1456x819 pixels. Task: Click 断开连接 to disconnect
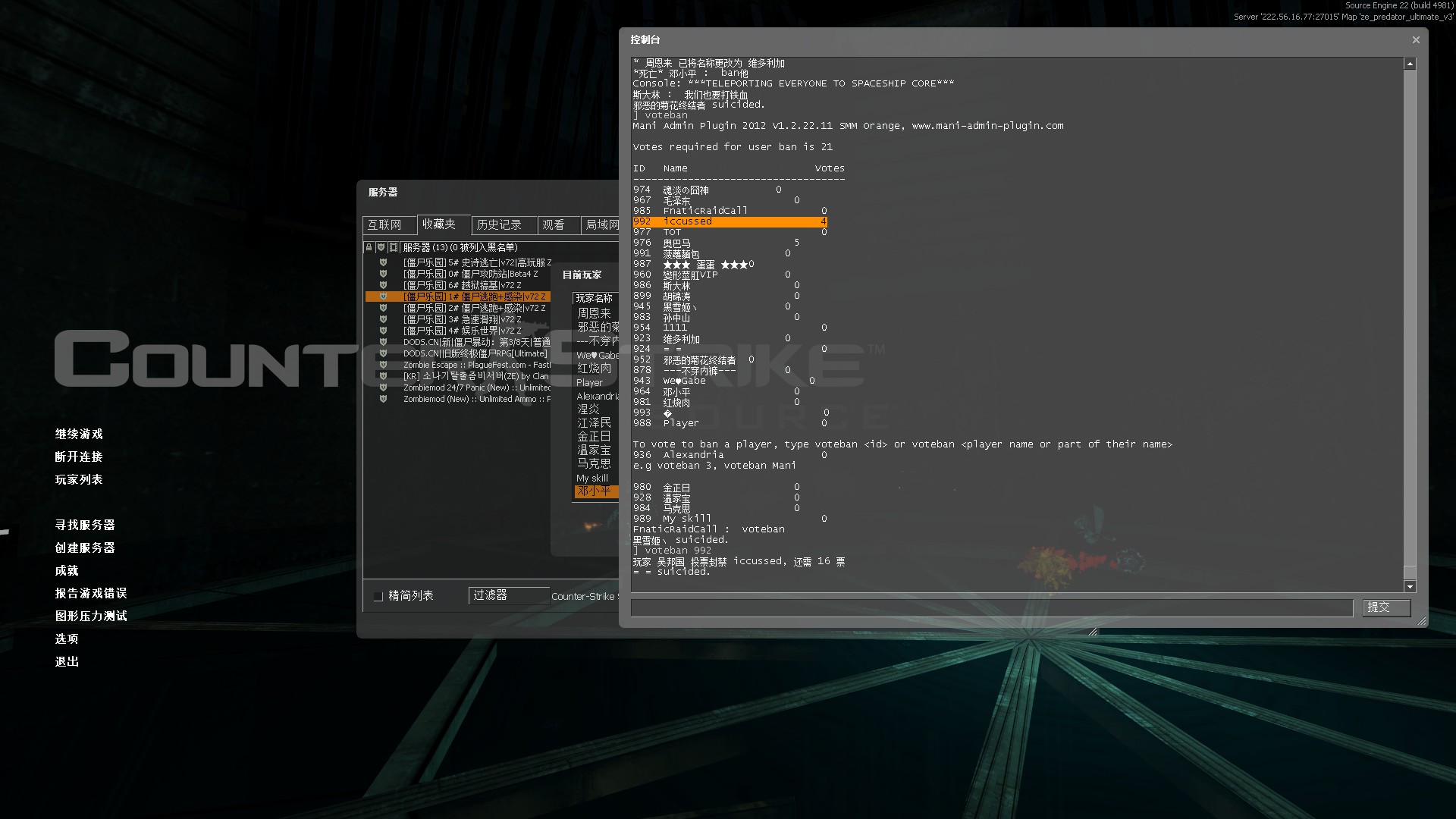tap(79, 457)
